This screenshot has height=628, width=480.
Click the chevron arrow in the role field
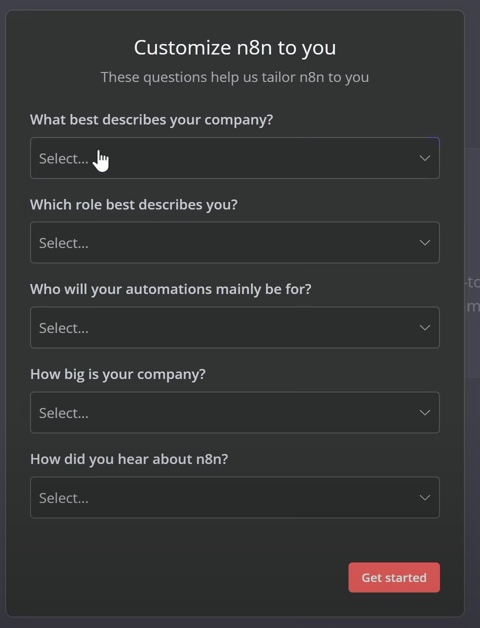pyautogui.click(x=425, y=243)
